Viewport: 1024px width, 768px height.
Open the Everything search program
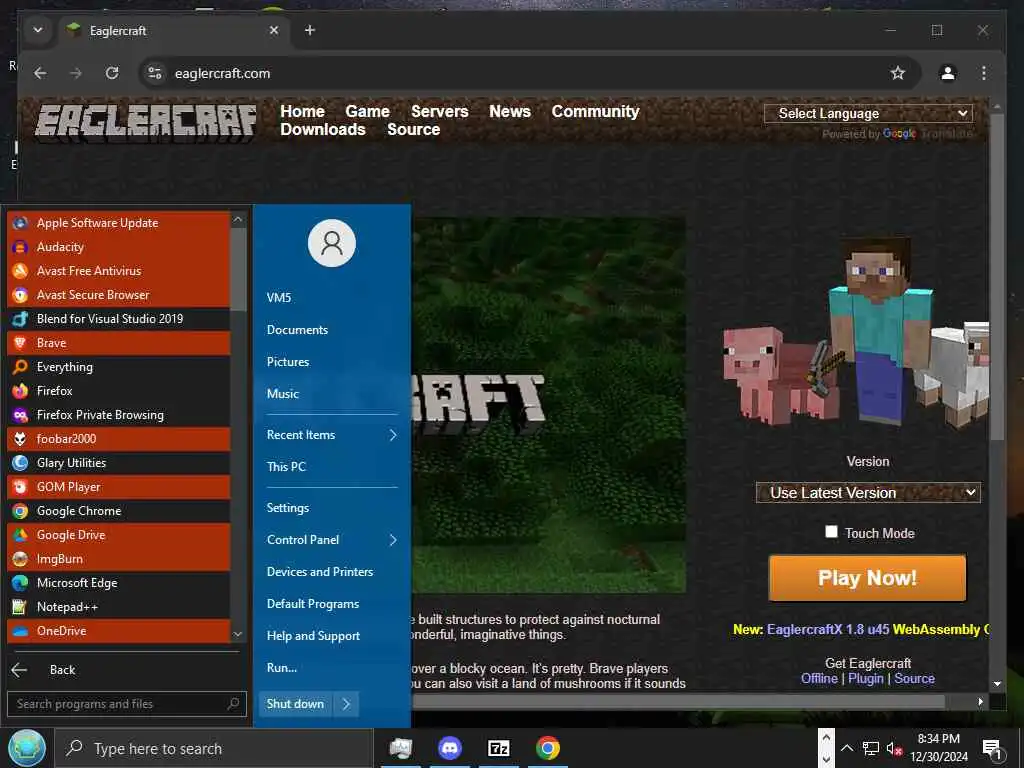tap(118, 367)
